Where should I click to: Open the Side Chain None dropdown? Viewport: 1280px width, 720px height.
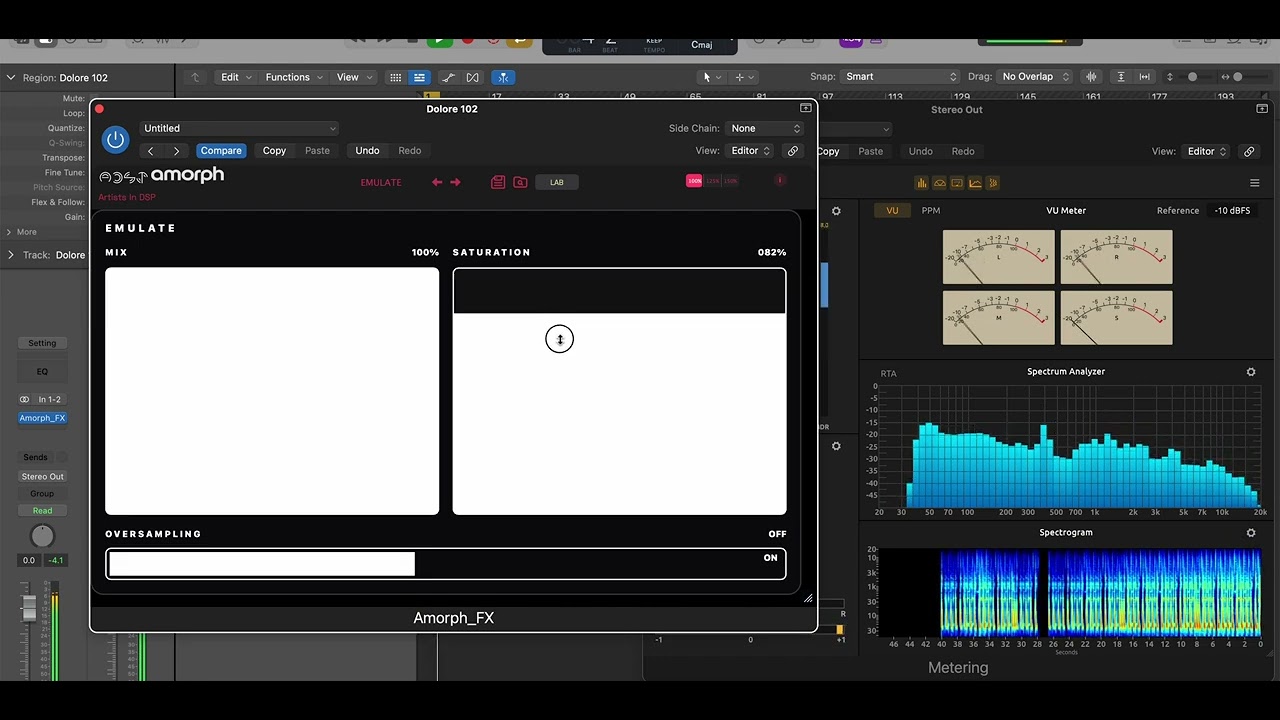click(x=766, y=128)
